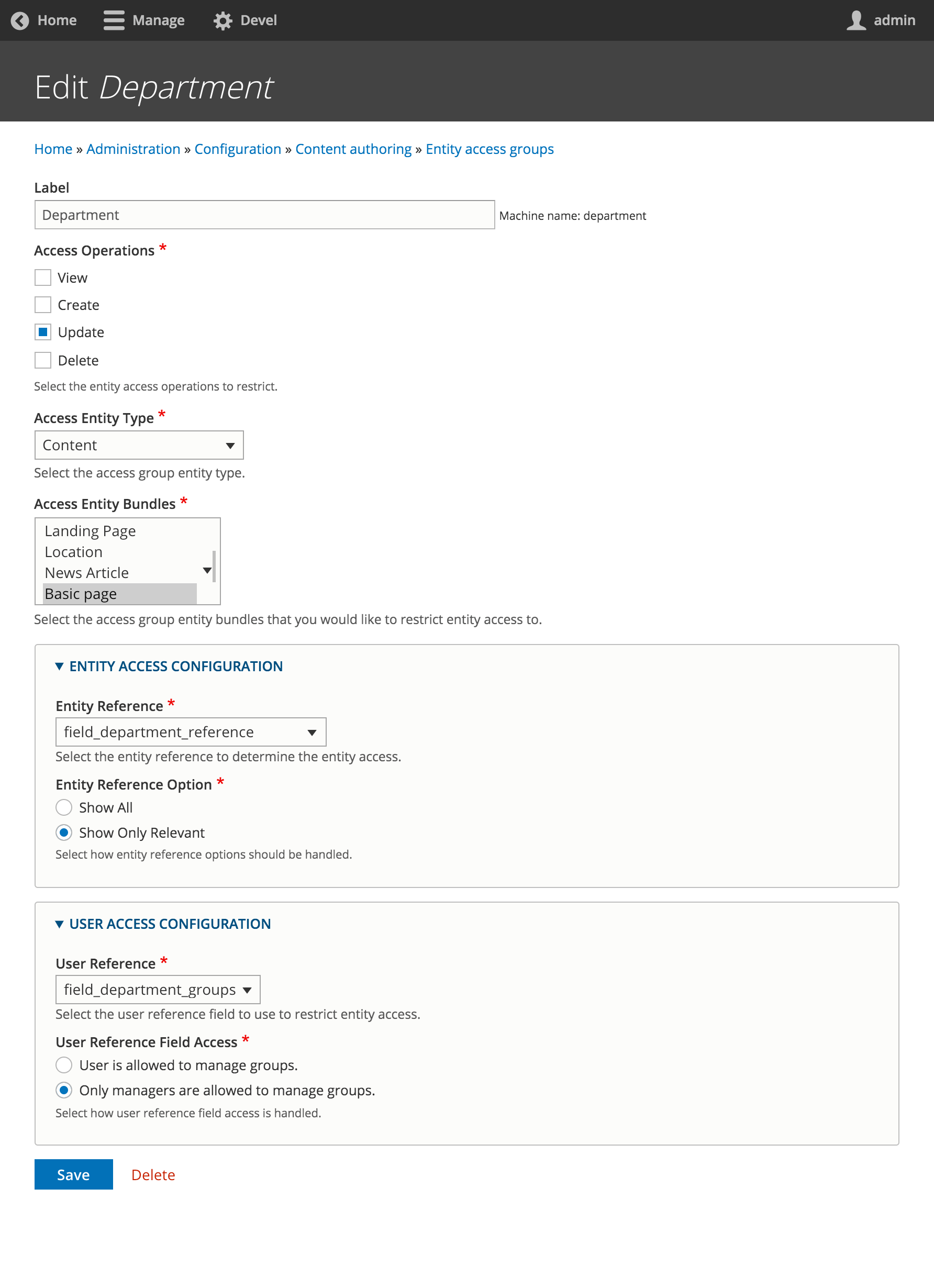Select the Show All radio option
Screen dimensions: 934x1288
pos(64,807)
